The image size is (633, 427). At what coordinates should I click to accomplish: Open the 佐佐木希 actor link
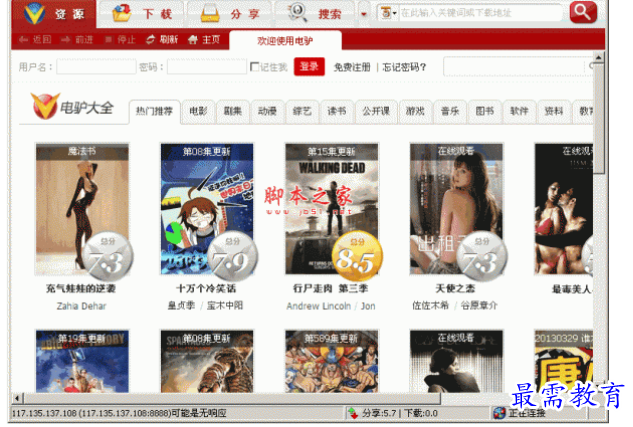point(430,306)
